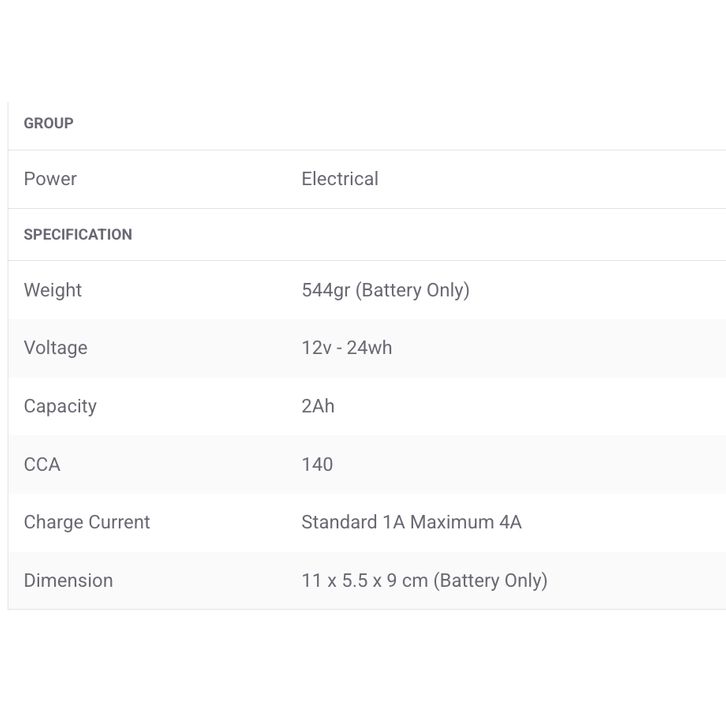
Task: Click the GROUP section header
Action: coord(49,123)
